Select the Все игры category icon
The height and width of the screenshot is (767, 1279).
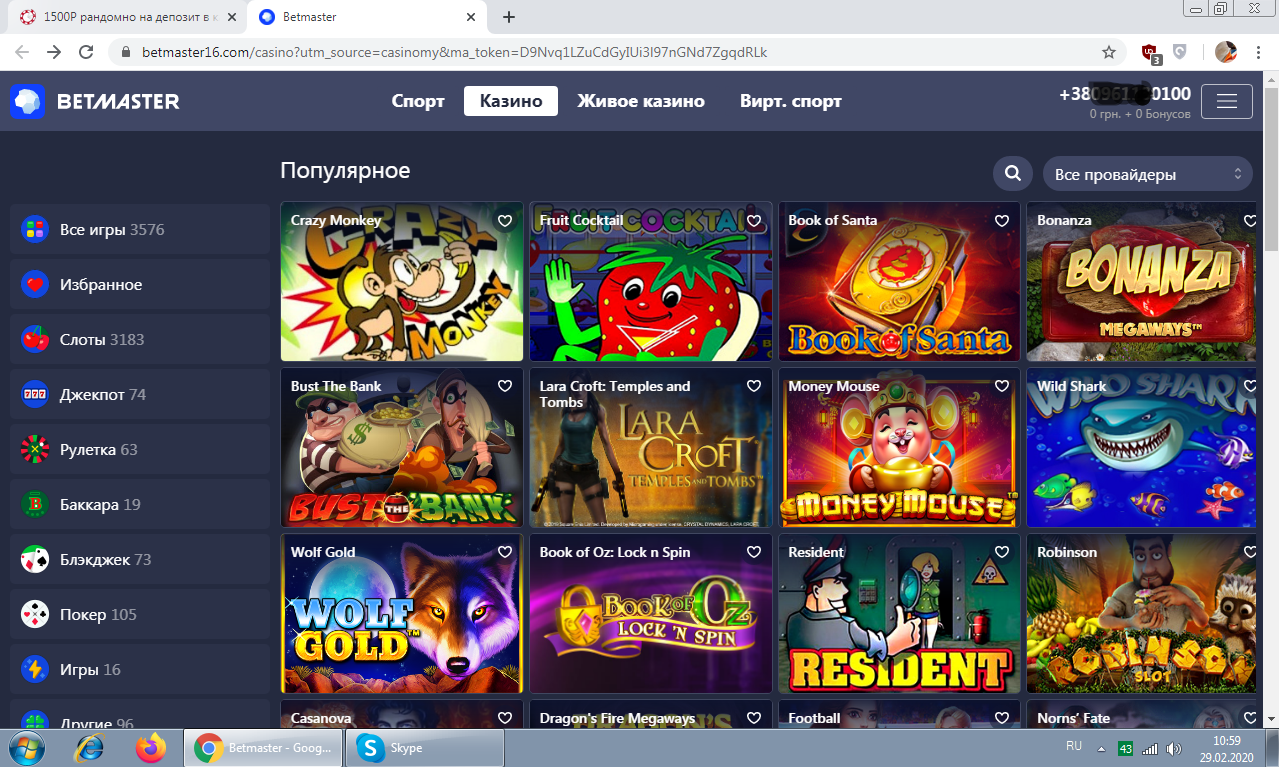coord(35,229)
